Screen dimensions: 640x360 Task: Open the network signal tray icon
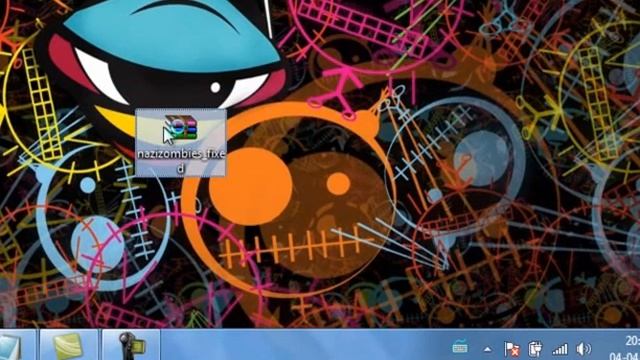[560, 349]
